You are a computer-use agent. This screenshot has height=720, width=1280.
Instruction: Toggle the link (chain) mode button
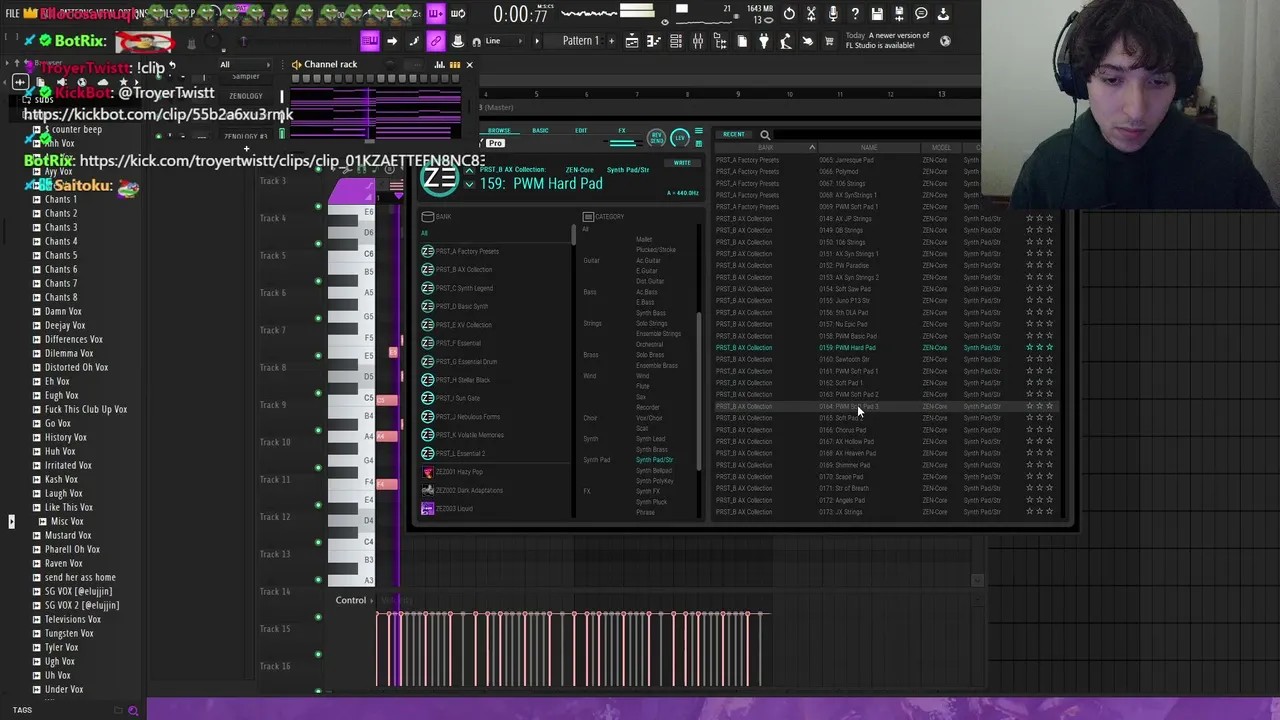coord(435,41)
